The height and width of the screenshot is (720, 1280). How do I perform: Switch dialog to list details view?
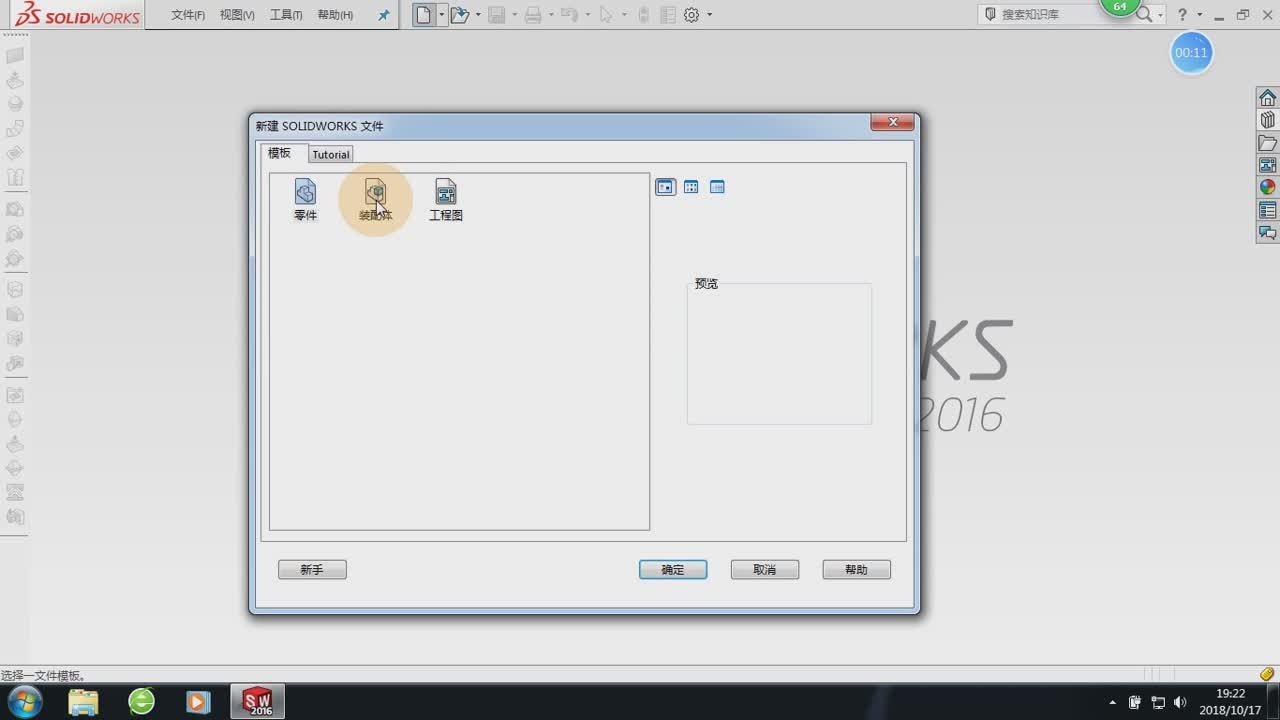[717, 187]
